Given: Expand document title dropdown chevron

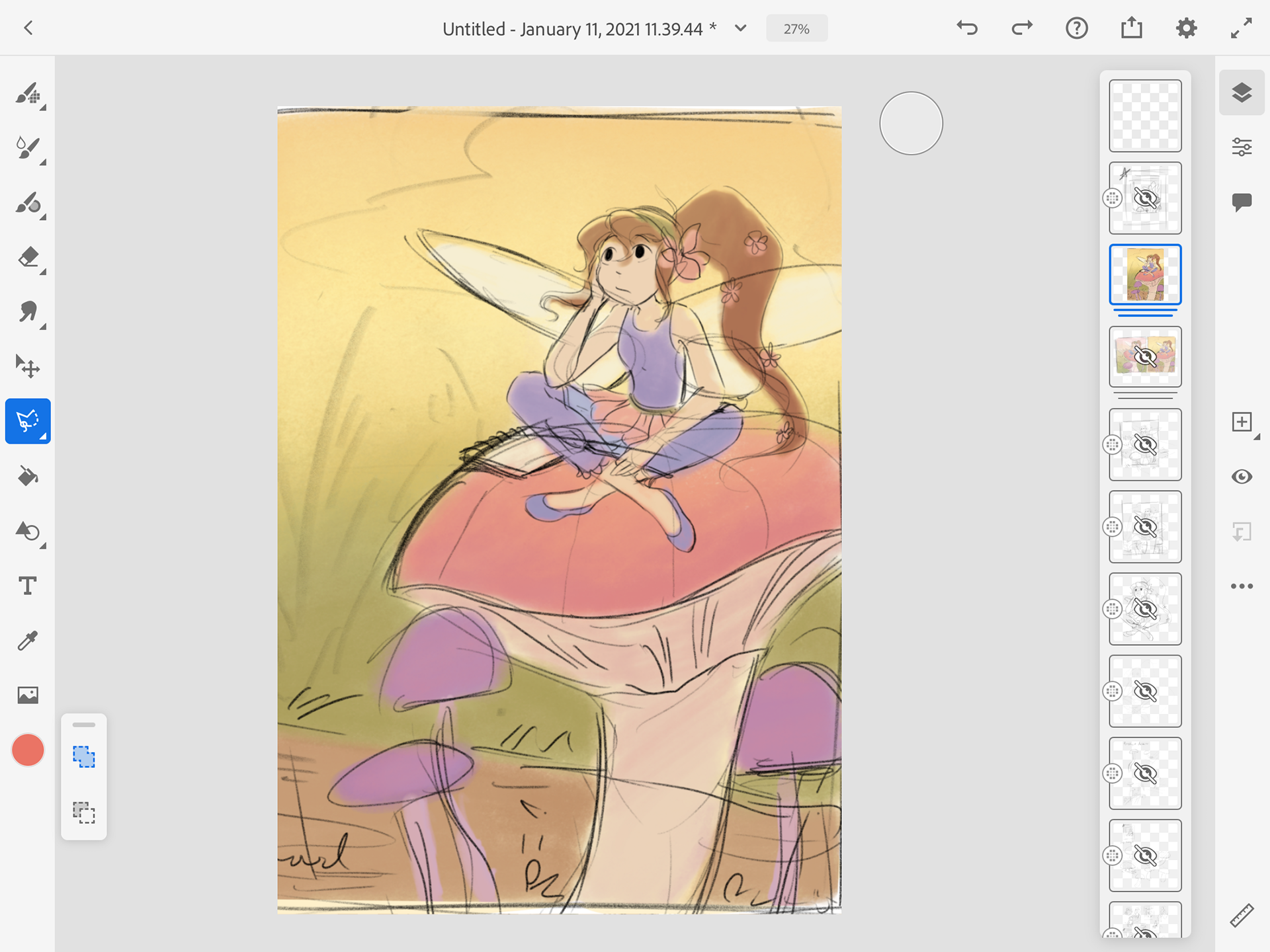Looking at the screenshot, I should pos(741,28).
